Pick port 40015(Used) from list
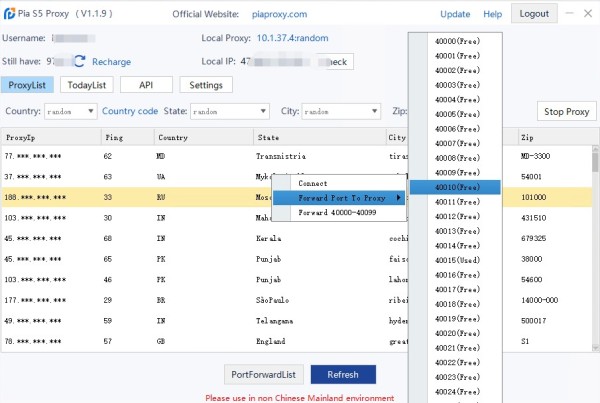Viewport: 600px width, 403px height. [x=455, y=260]
